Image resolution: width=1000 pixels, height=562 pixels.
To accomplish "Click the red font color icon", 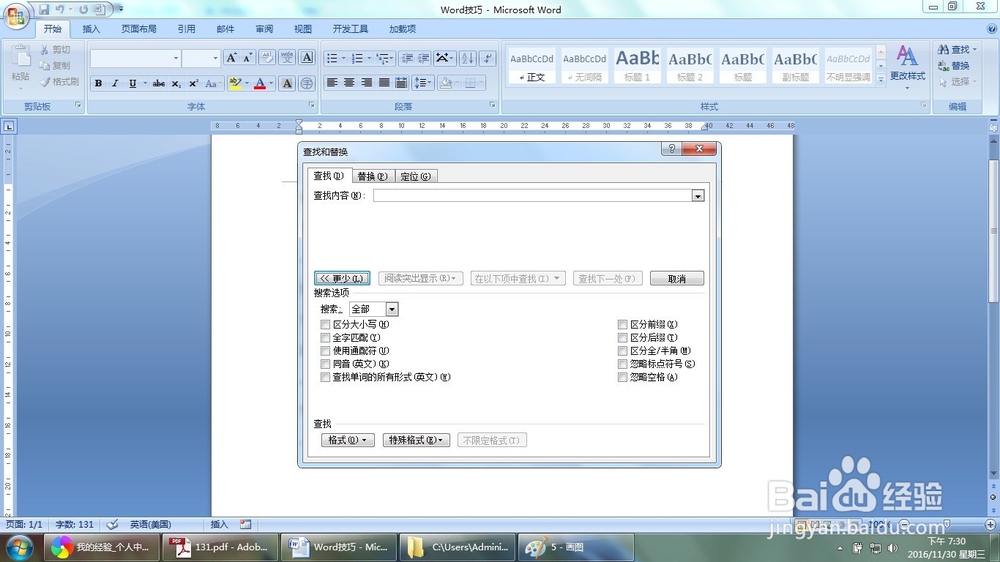I will coord(260,83).
